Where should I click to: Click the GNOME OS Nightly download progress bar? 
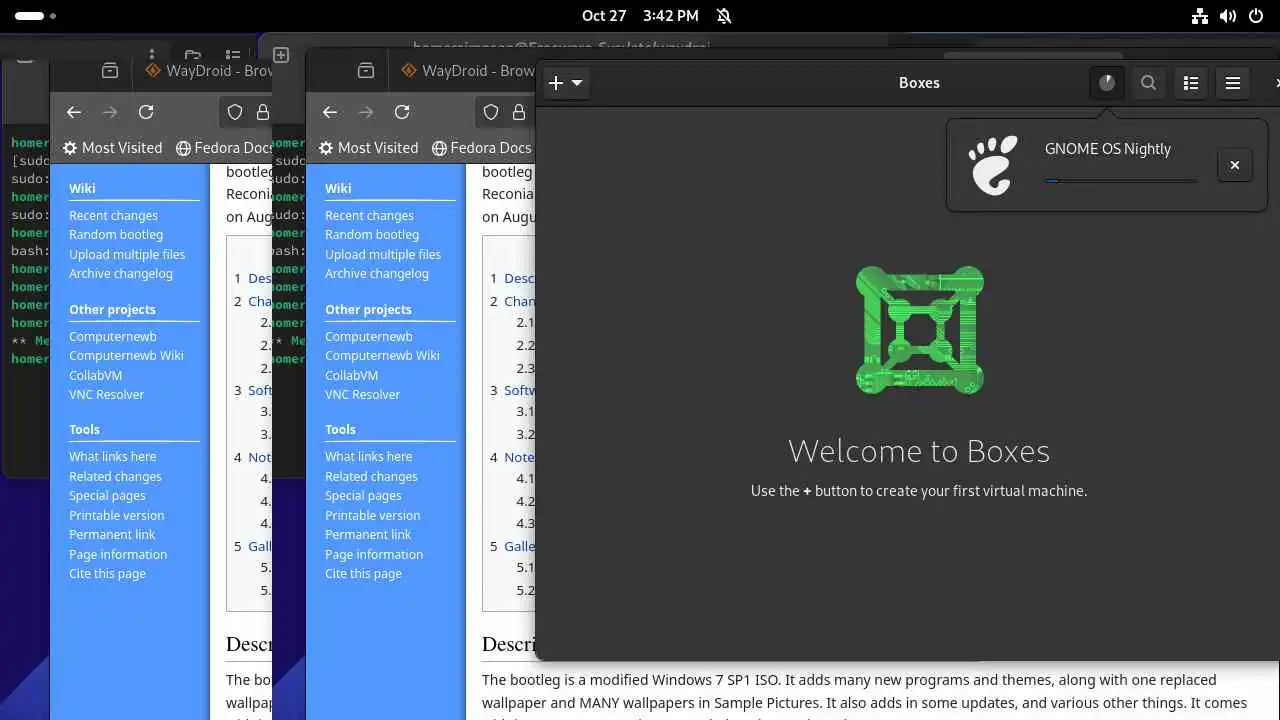click(1121, 181)
